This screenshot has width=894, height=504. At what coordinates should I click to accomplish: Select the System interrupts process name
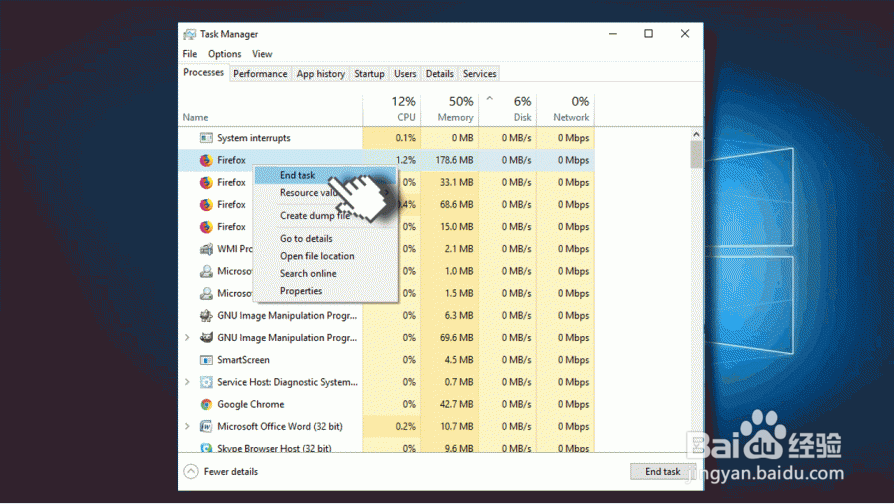click(x=254, y=138)
